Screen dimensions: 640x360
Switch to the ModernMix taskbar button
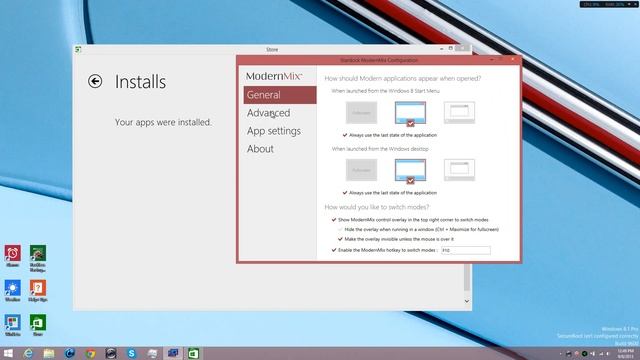tap(173, 353)
